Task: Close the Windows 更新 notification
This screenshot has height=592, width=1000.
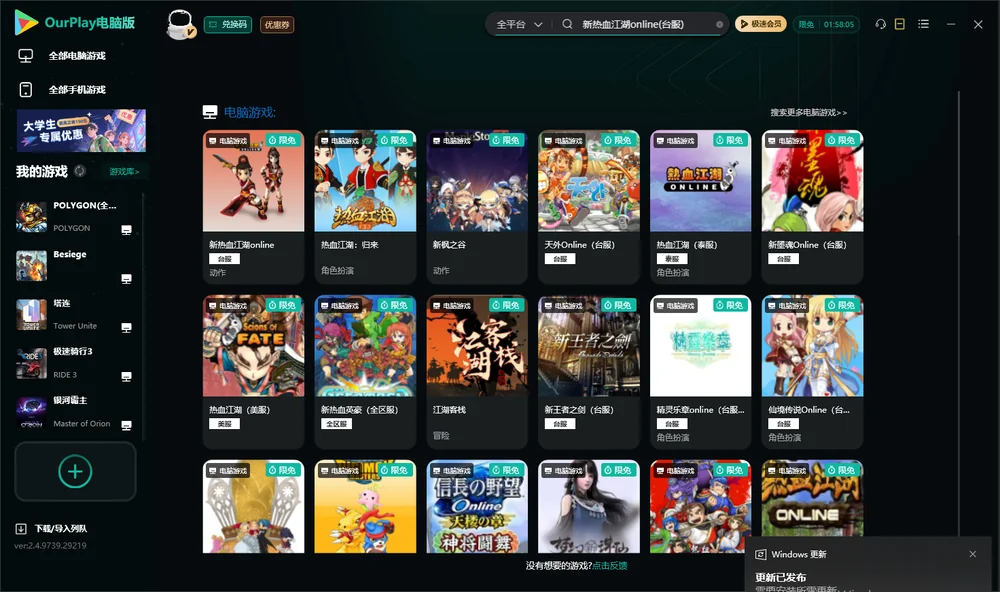Action: [973, 554]
